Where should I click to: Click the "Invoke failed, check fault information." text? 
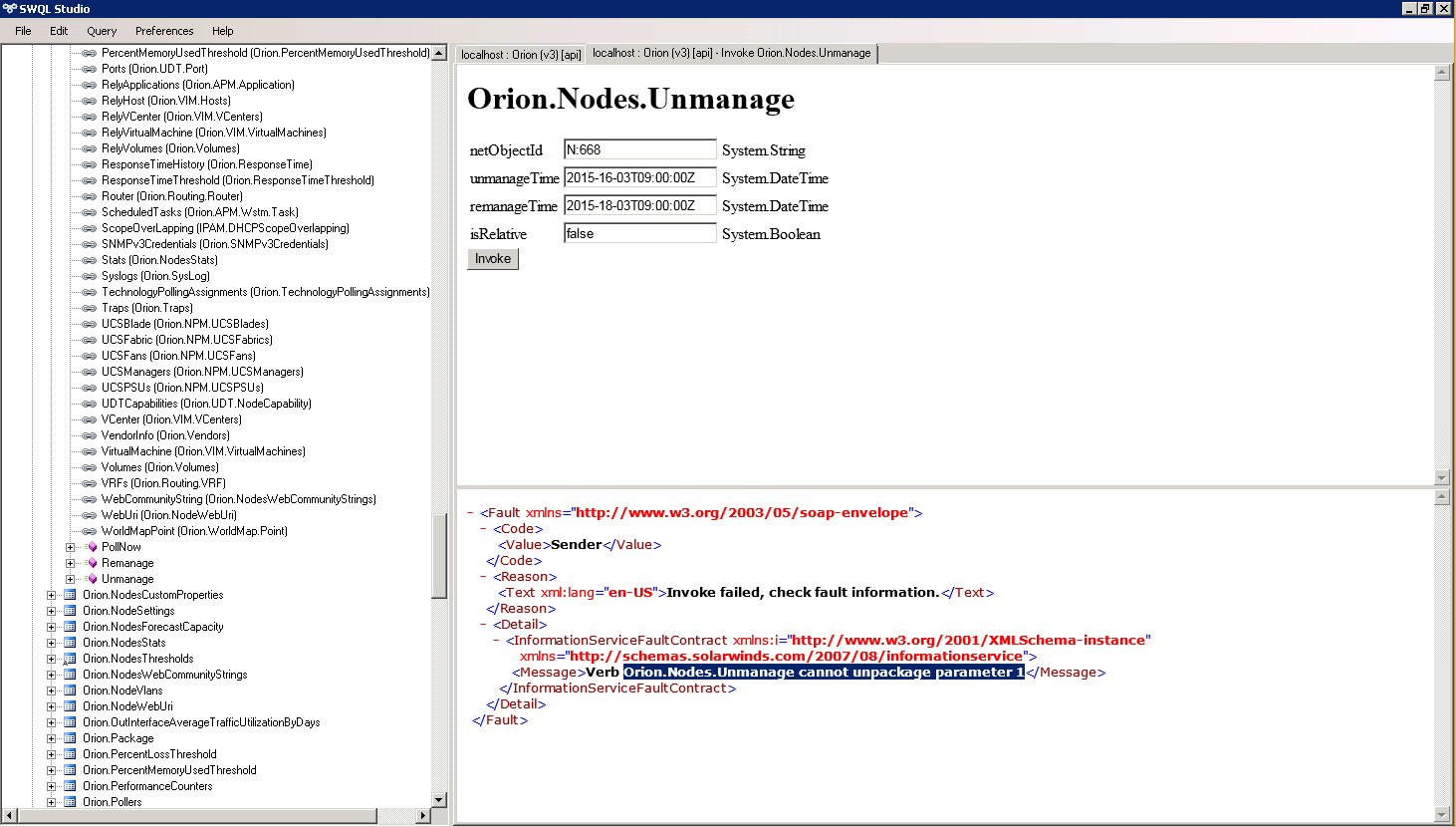click(x=803, y=593)
